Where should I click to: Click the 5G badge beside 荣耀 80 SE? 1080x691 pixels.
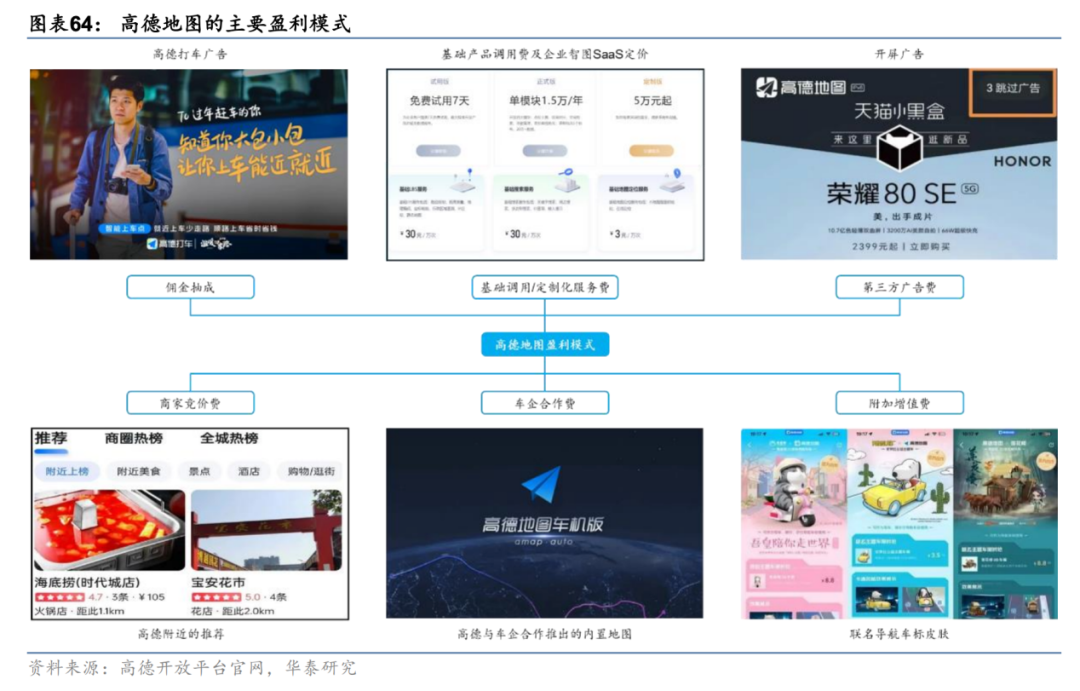point(969,188)
